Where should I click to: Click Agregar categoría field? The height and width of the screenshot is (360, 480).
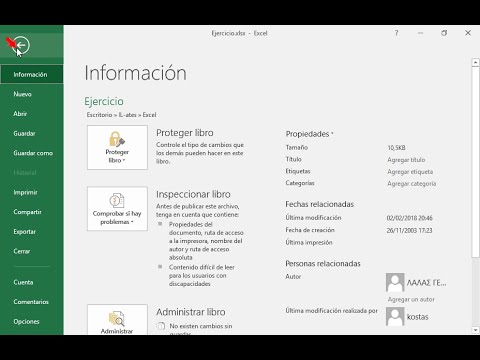click(x=412, y=184)
